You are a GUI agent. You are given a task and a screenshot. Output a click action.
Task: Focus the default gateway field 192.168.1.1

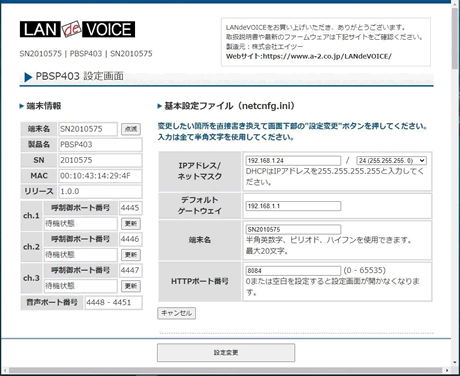point(293,206)
